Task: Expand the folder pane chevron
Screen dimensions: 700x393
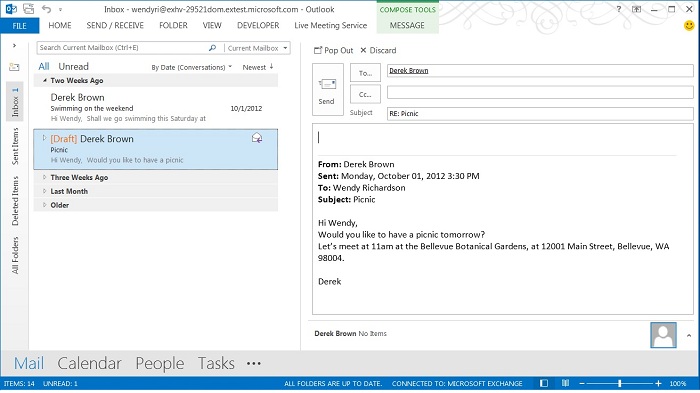Action: pyautogui.click(x=14, y=45)
